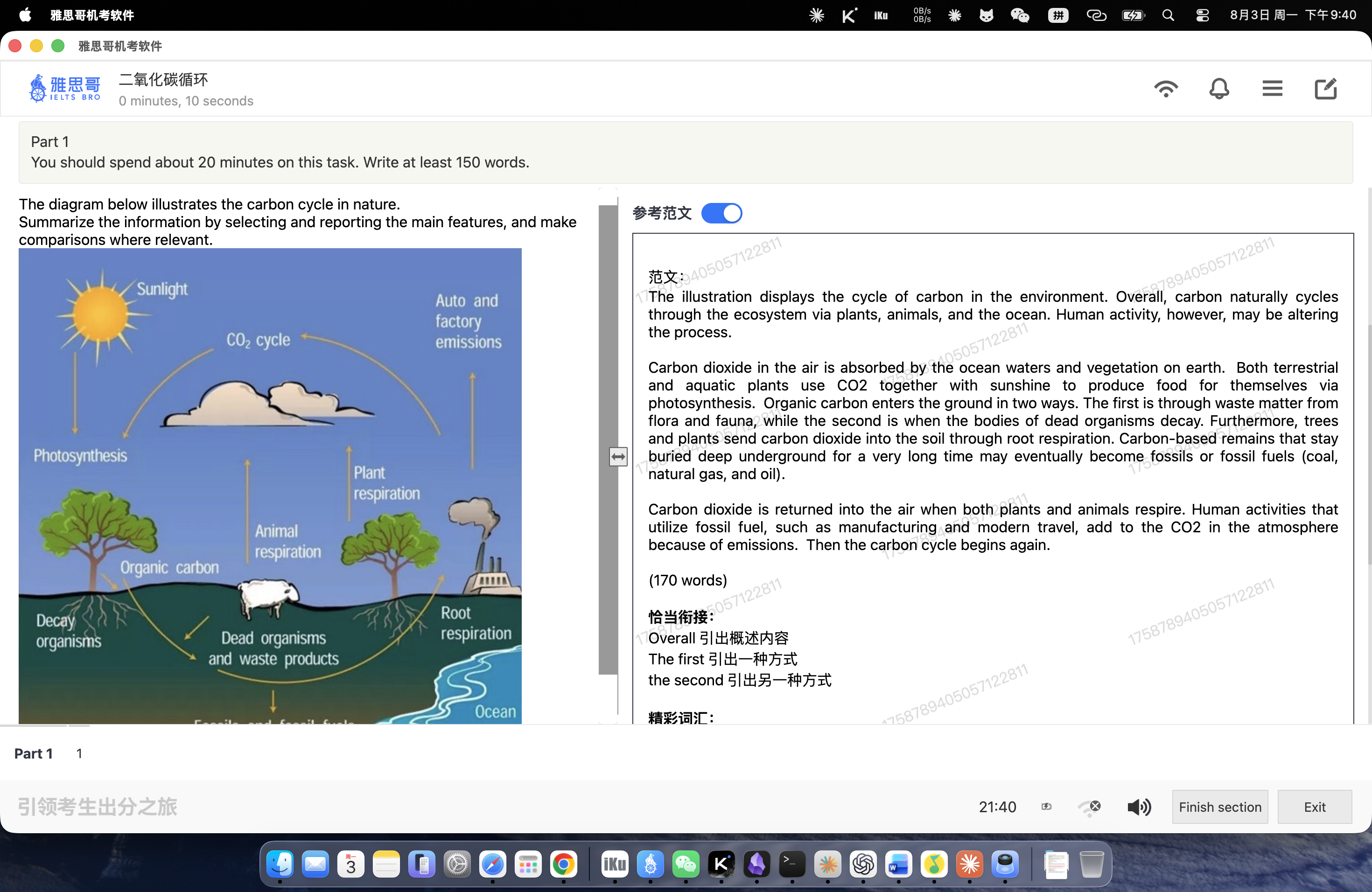Screen dimensions: 1372x892
Task: Click the Wi-Fi status icon in header
Action: pos(1166,89)
